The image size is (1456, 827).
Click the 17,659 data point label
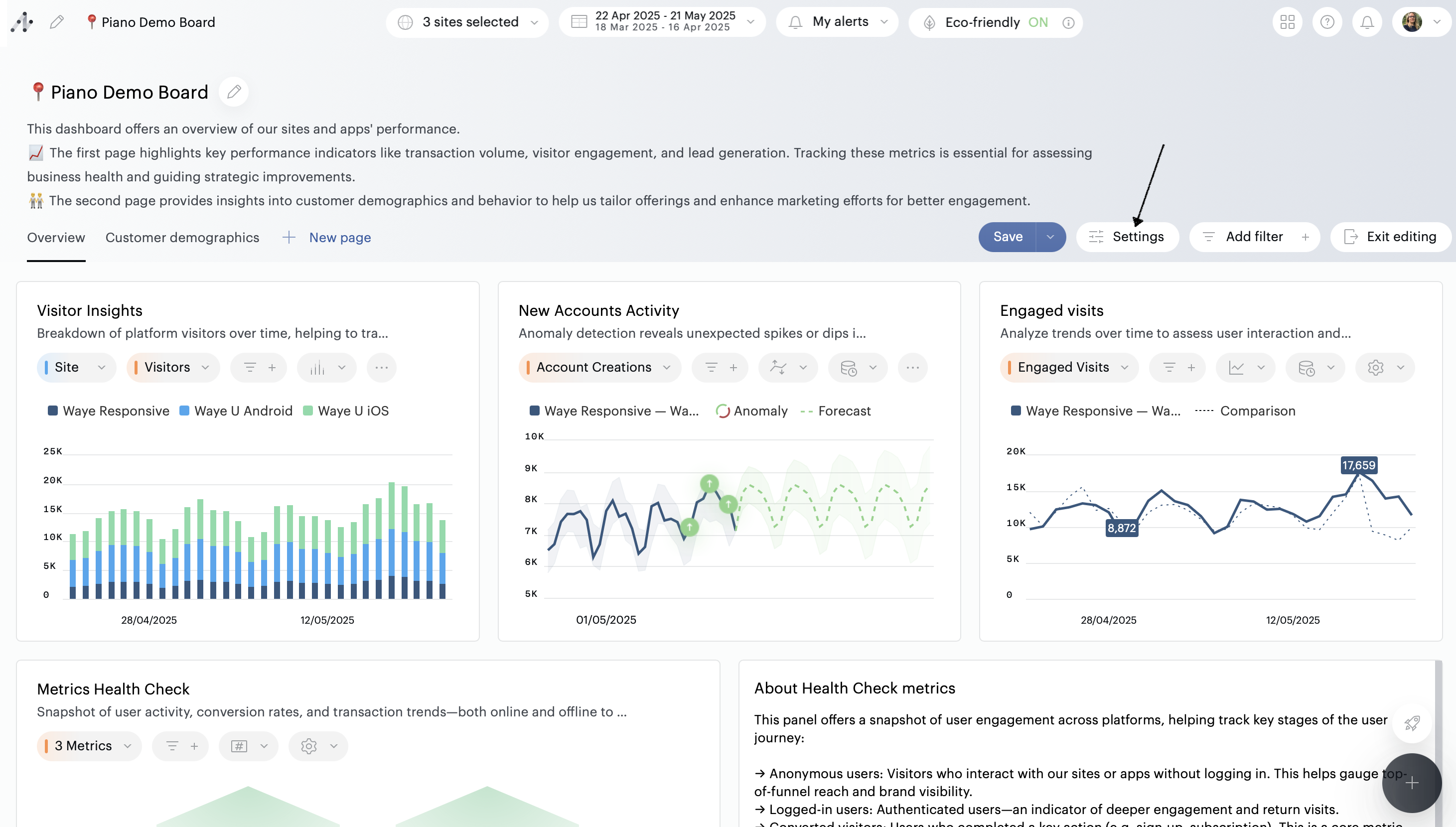pyautogui.click(x=1358, y=465)
